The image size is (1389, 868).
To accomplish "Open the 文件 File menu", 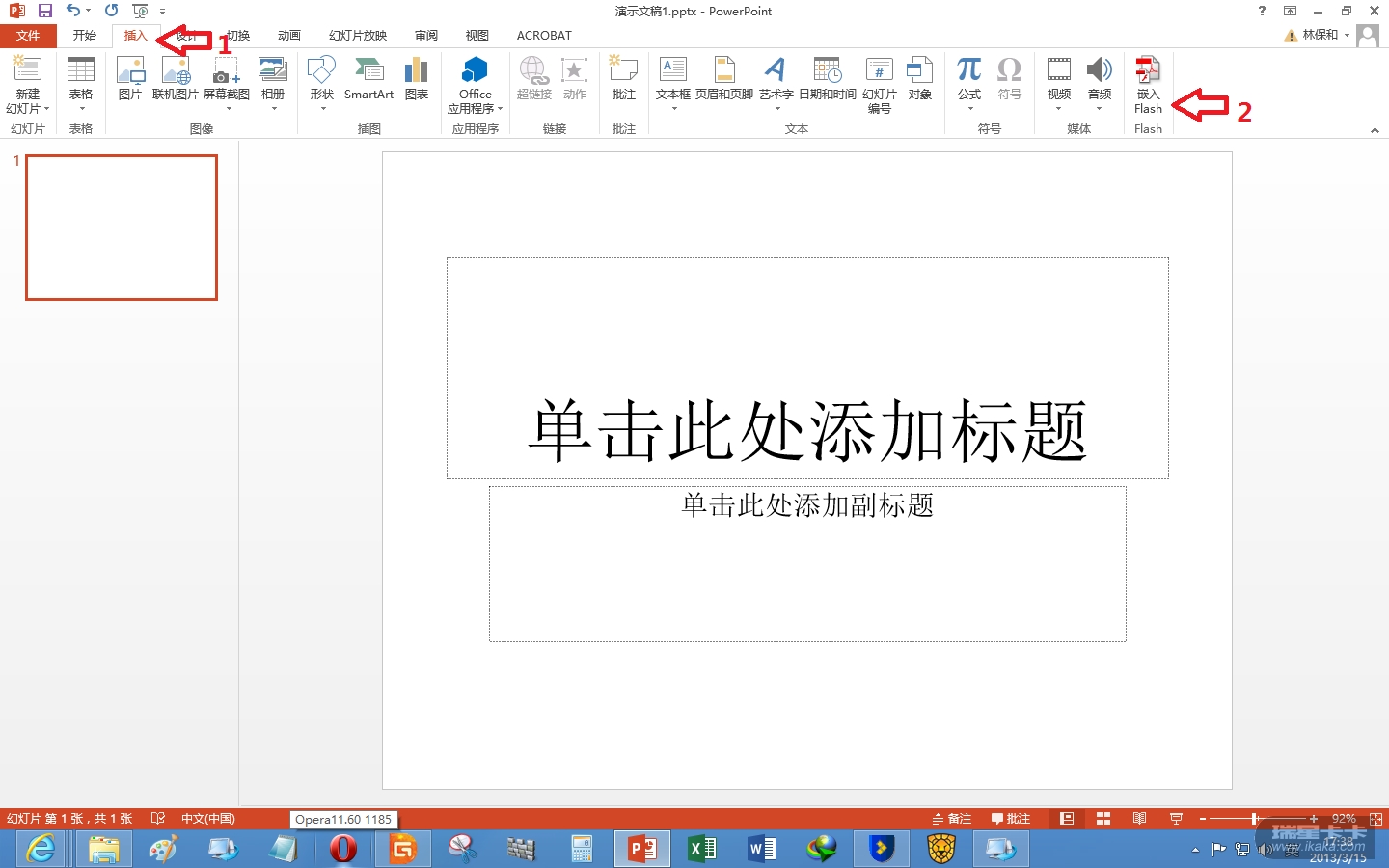I will (x=28, y=36).
